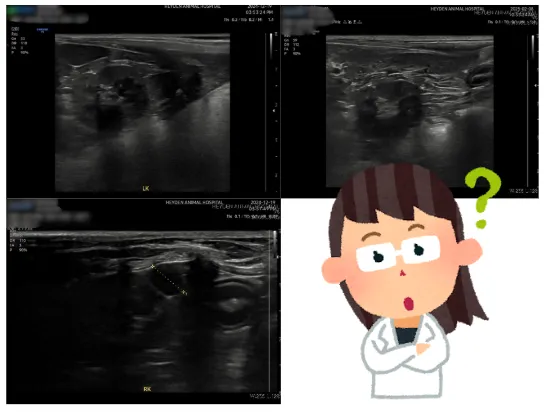Click hospital name header in left kidney panel
This screenshot has height=412, width=555.
click(193, 6)
